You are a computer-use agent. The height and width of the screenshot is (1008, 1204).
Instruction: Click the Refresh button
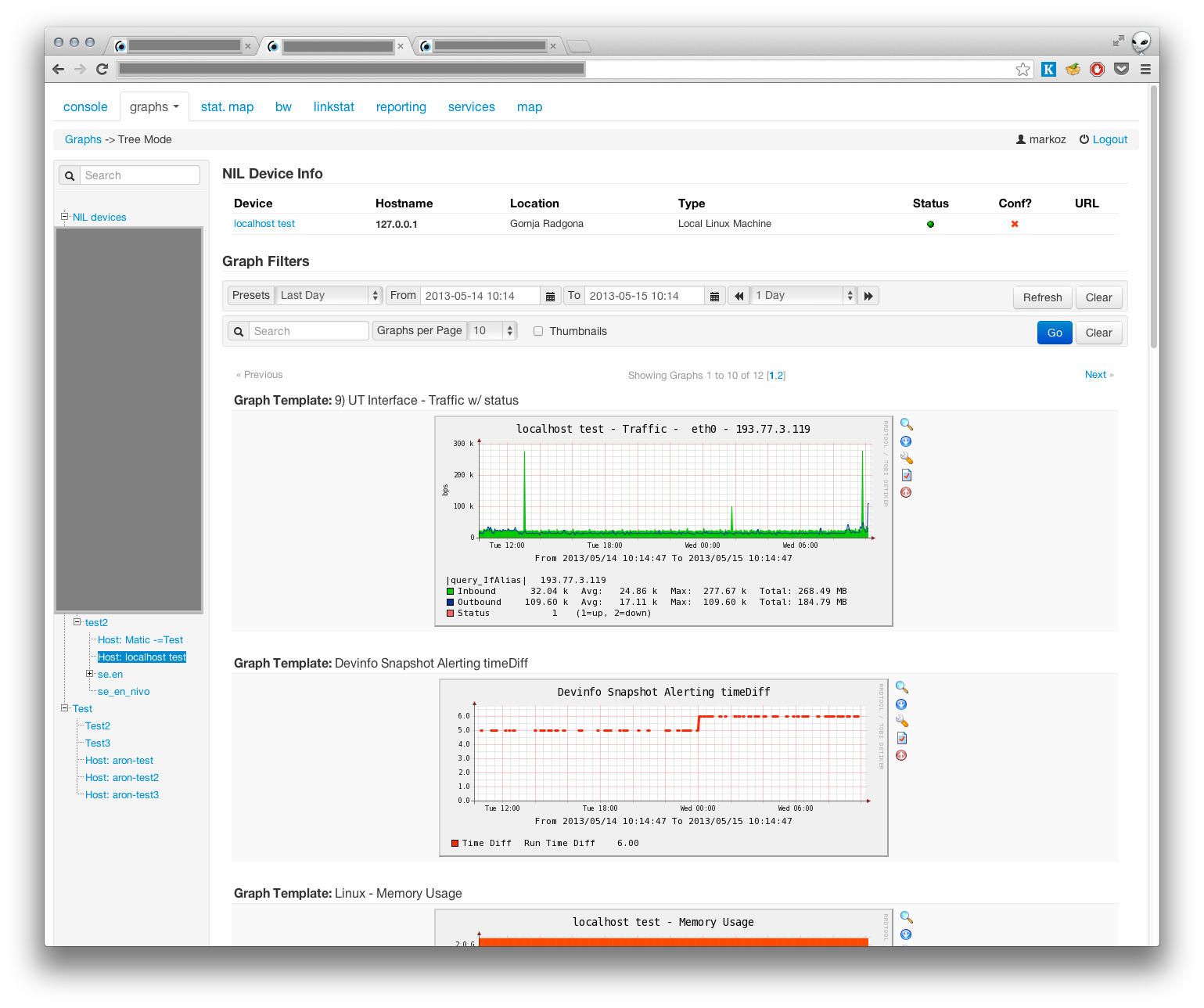coord(1042,297)
